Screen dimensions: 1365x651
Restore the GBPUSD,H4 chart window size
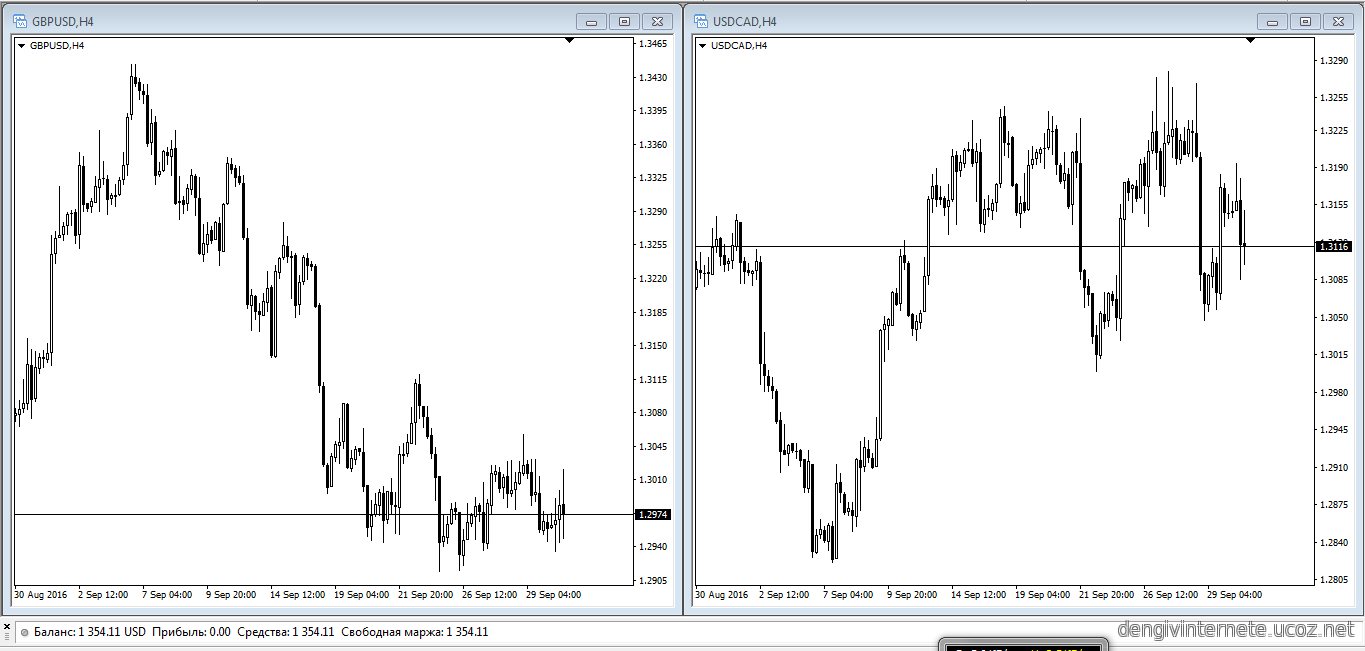tap(625, 21)
